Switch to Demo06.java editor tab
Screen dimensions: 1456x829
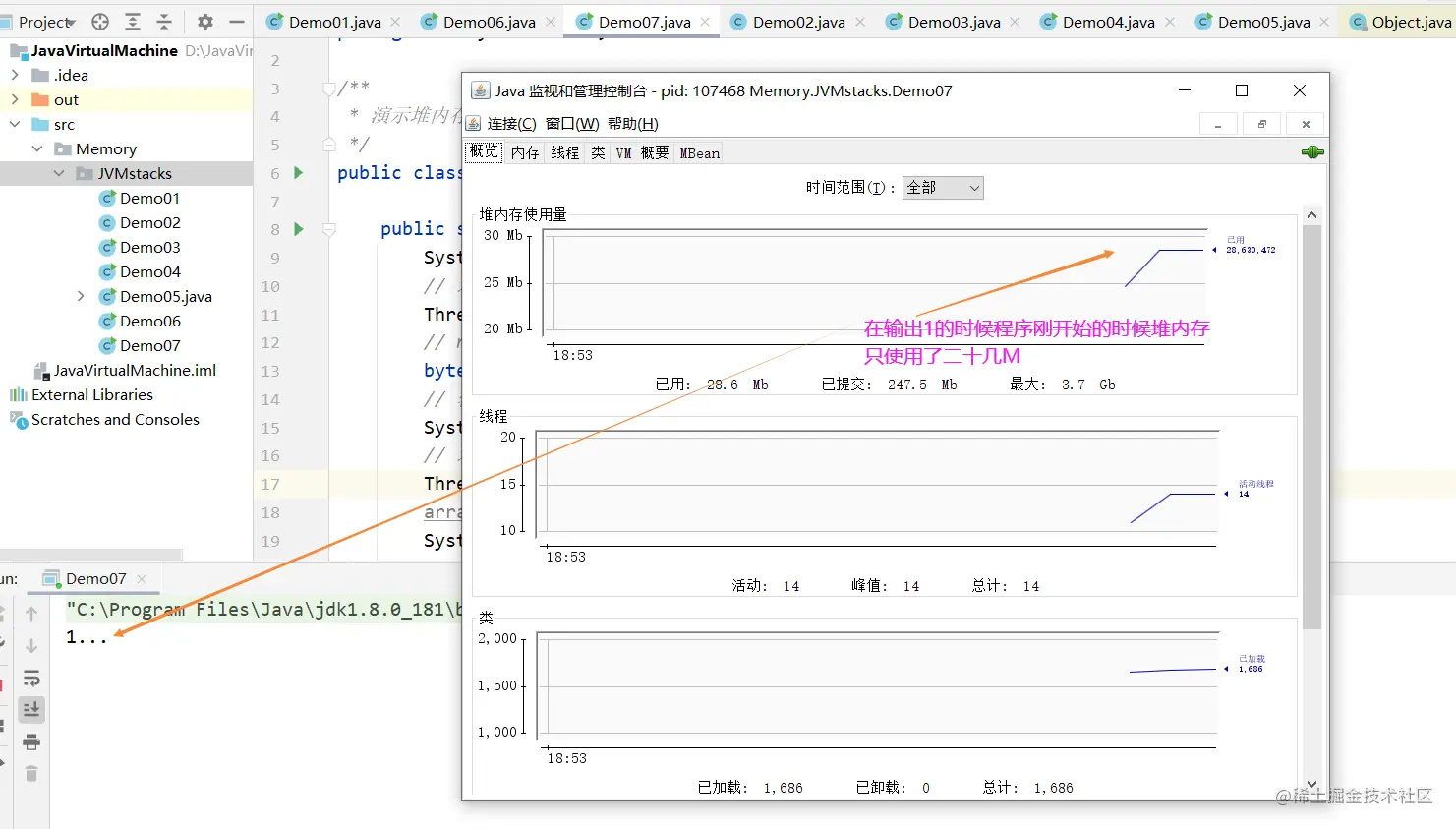coord(490,22)
